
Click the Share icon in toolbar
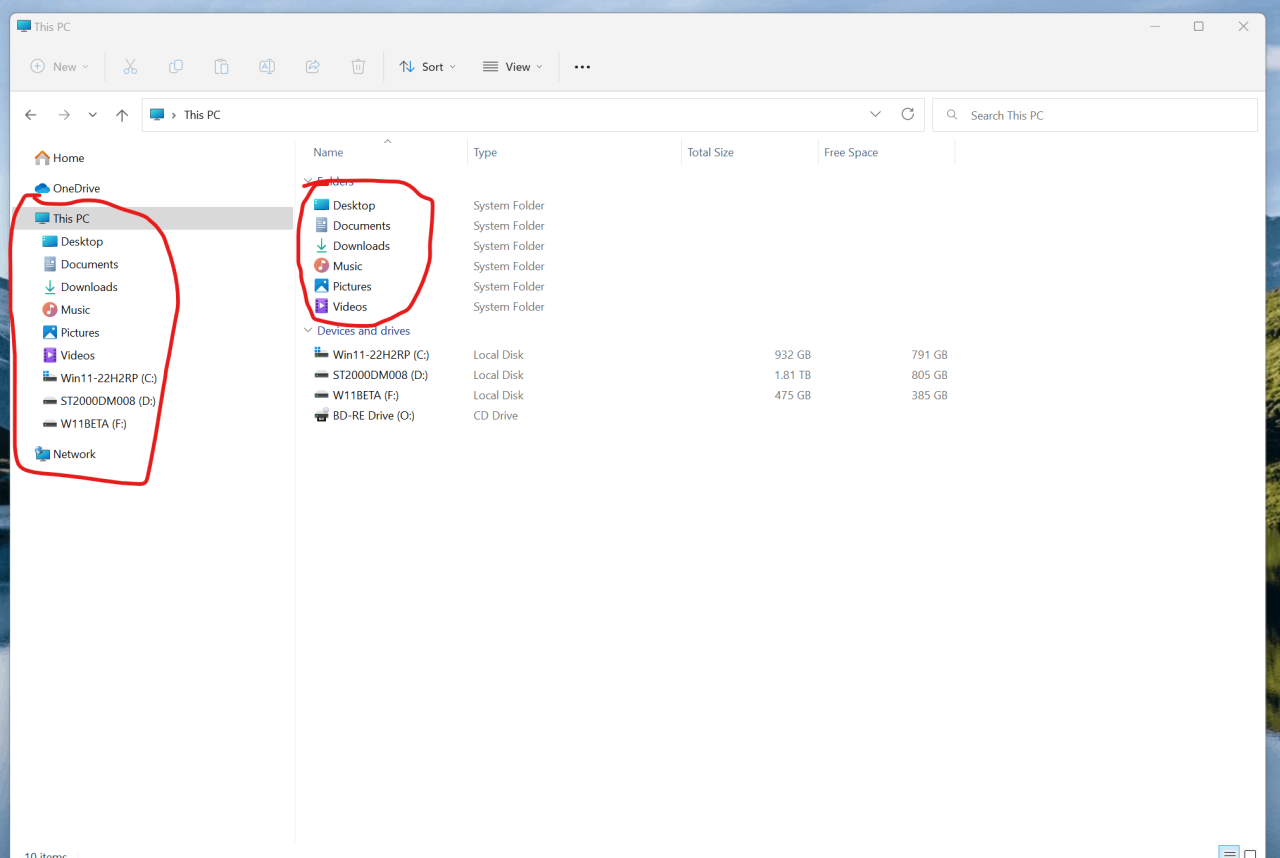click(312, 67)
